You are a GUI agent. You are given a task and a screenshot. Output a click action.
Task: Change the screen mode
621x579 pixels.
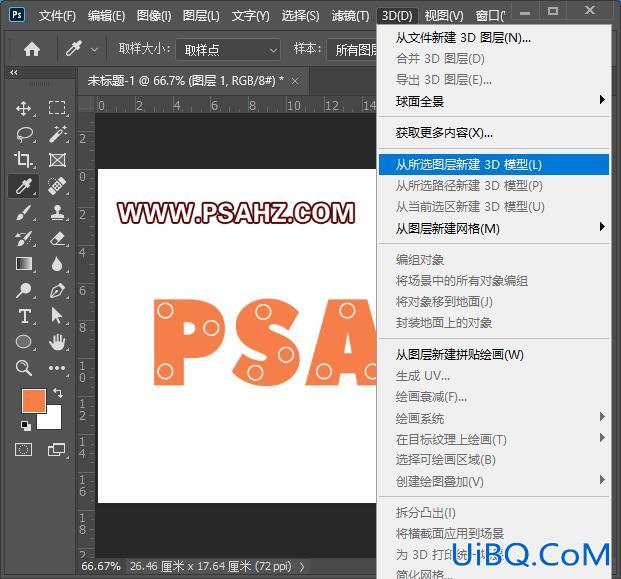click(57, 449)
